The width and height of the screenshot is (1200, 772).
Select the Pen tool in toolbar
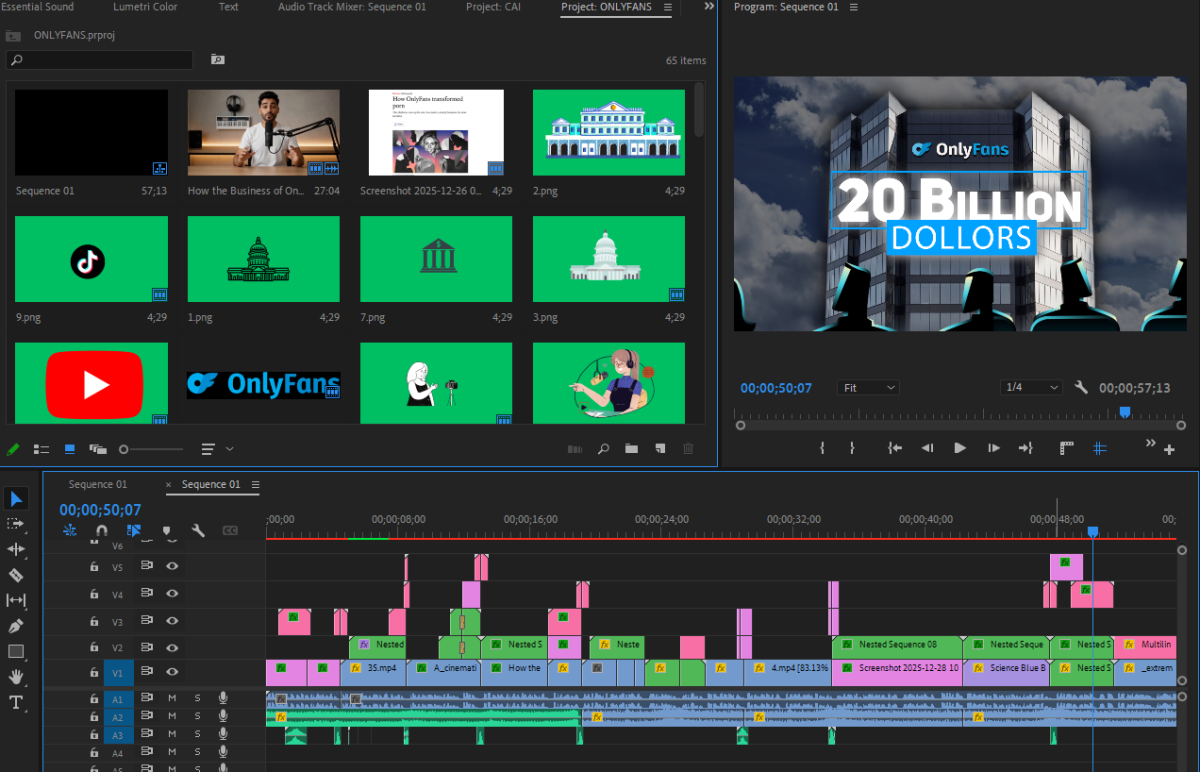point(16,626)
